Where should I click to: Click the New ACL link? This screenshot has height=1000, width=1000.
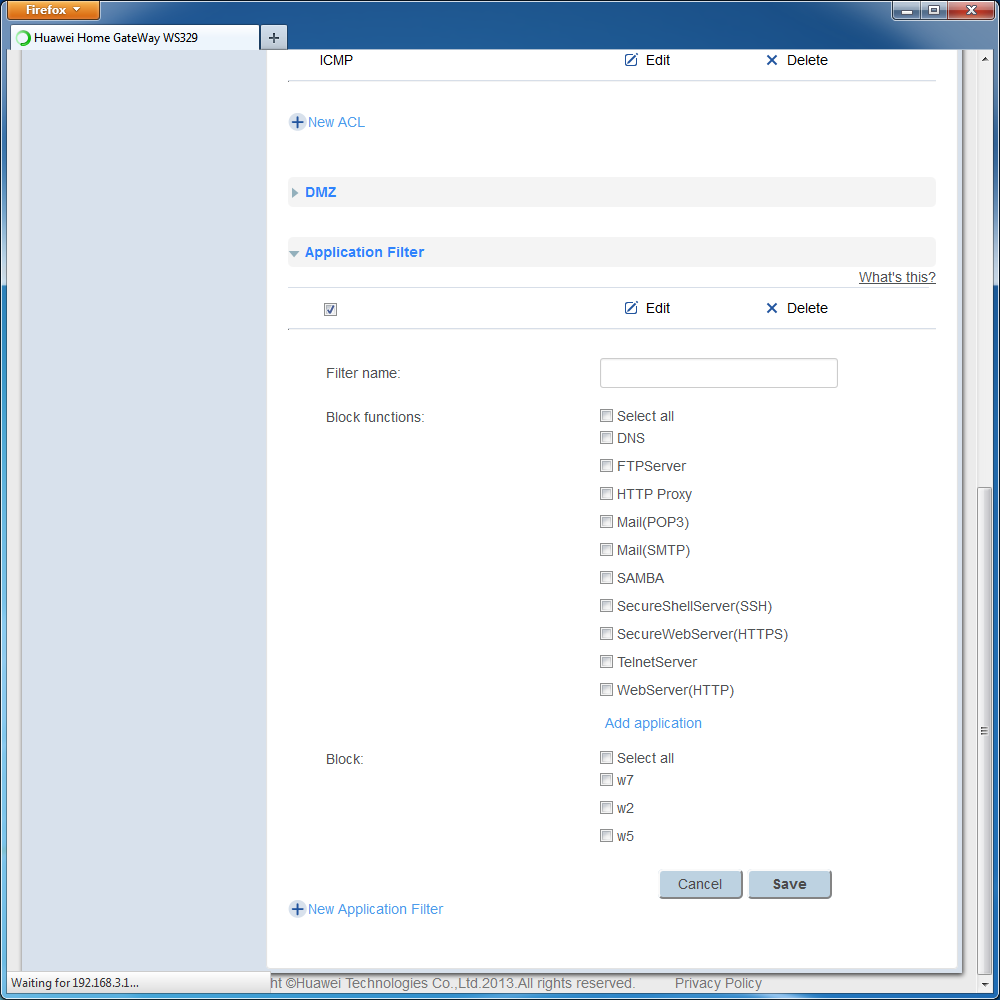[x=336, y=122]
